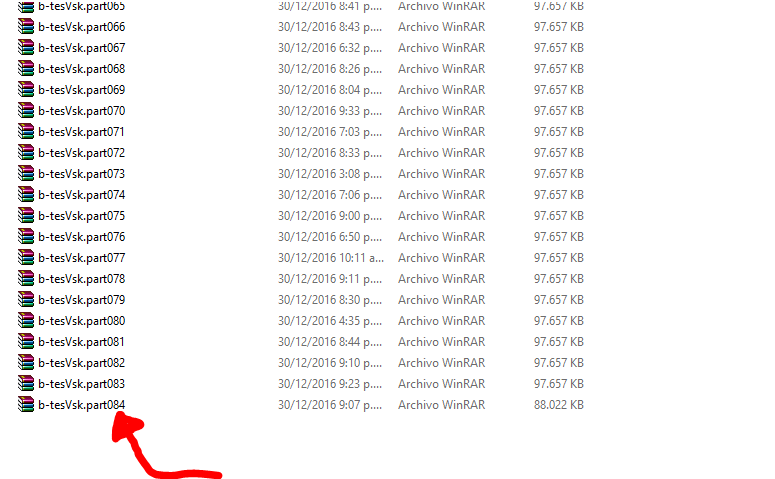Select file name b-tesVsk.part071
The width and height of the screenshot is (775, 479).
pos(82,132)
